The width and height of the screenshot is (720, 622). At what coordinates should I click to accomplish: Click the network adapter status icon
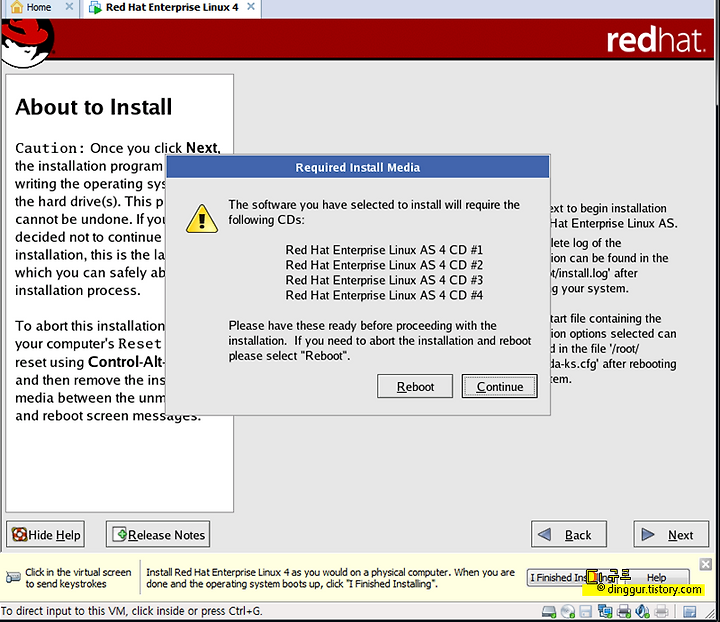[x=605, y=611]
